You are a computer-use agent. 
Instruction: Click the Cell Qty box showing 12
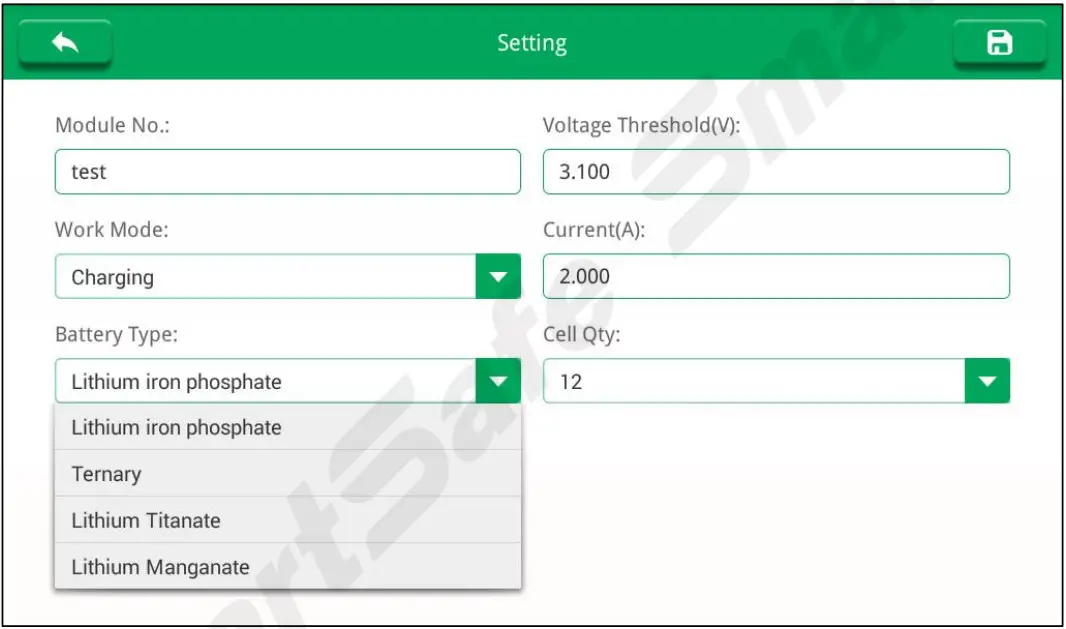pos(753,381)
